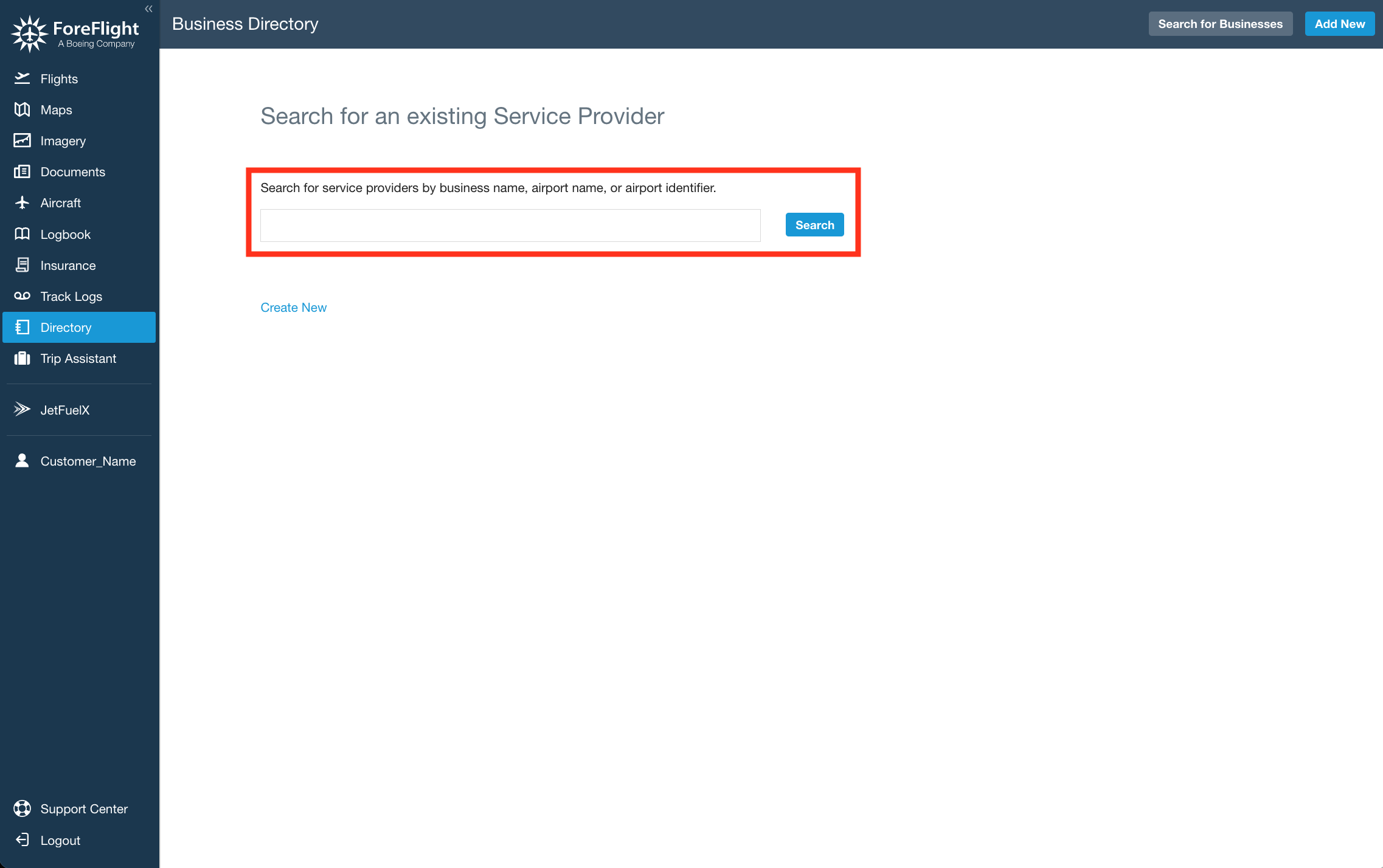Click the Trip Assistant suitcase icon
The height and width of the screenshot is (868, 1383).
pos(22,358)
